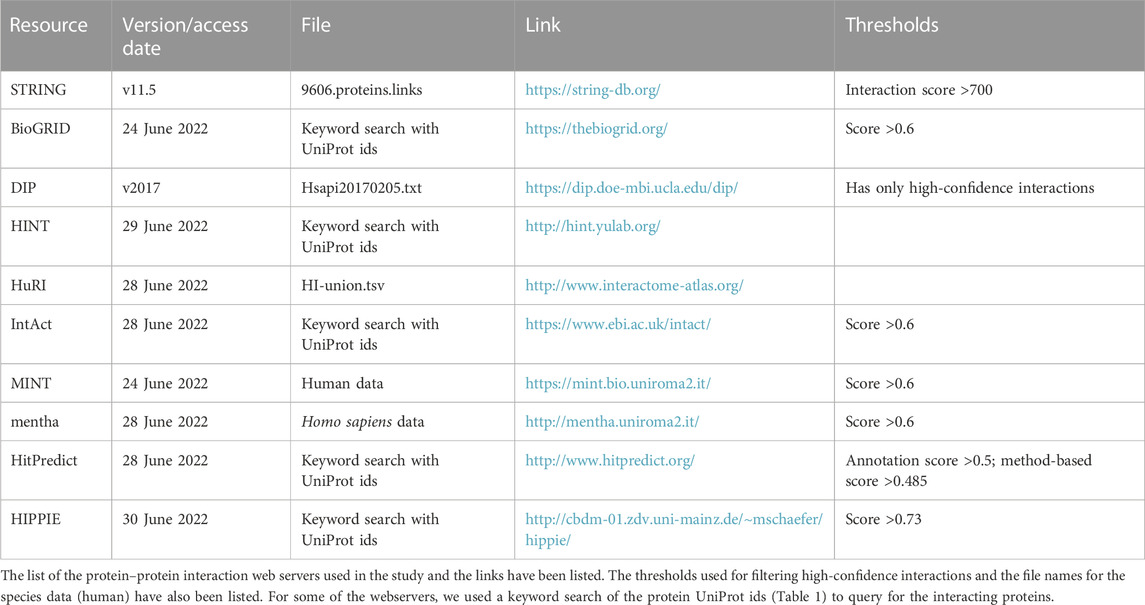This screenshot has height=605, width=1145.
Task: Open the hitpredict.org link
Action: click(x=610, y=461)
